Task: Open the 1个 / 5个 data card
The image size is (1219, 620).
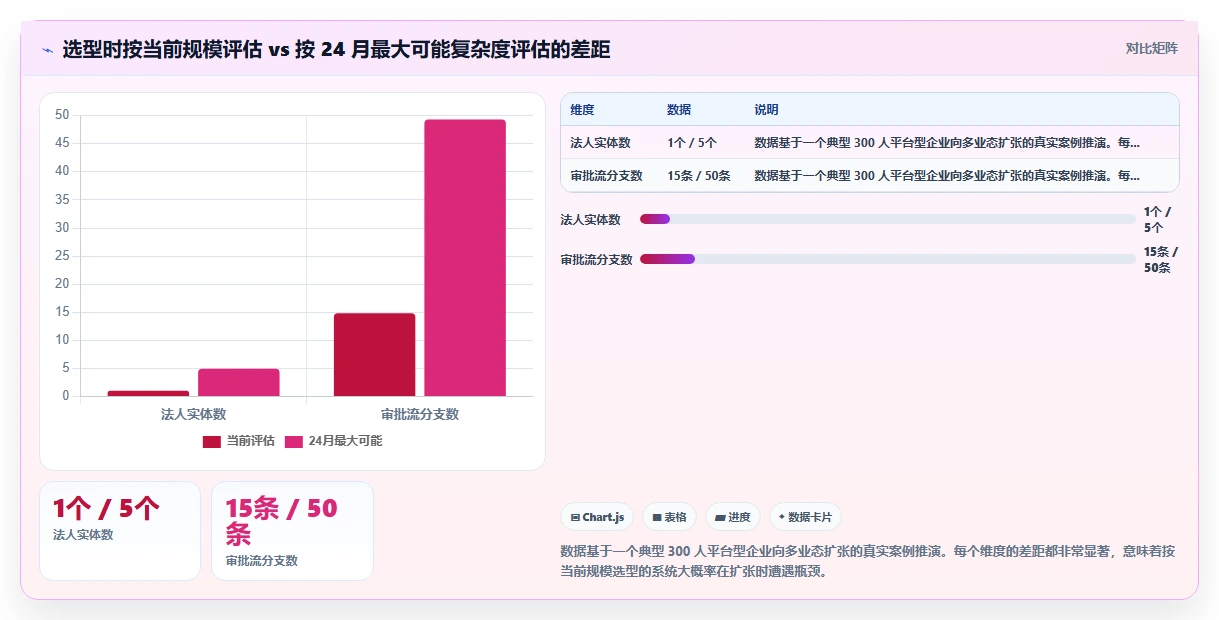Action: click(x=120, y=531)
